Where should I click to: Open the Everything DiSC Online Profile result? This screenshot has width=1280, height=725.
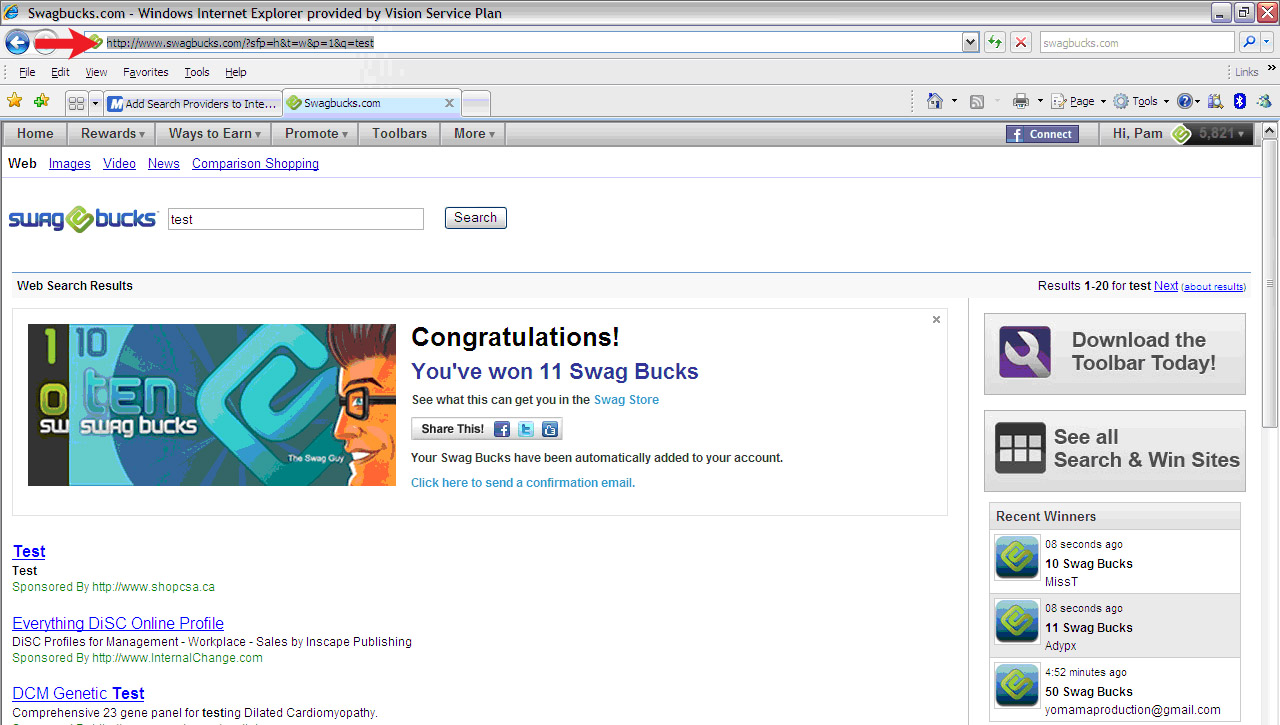(x=118, y=623)
